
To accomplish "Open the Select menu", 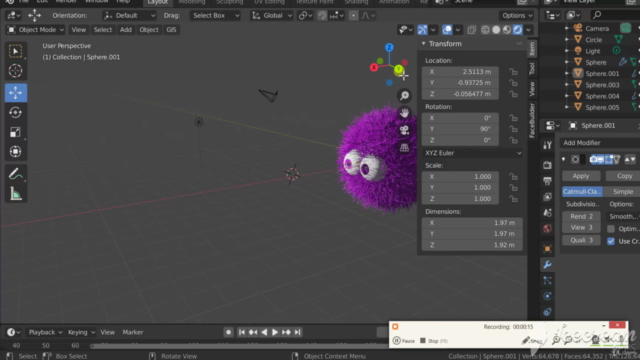I will tap(102, 29).
